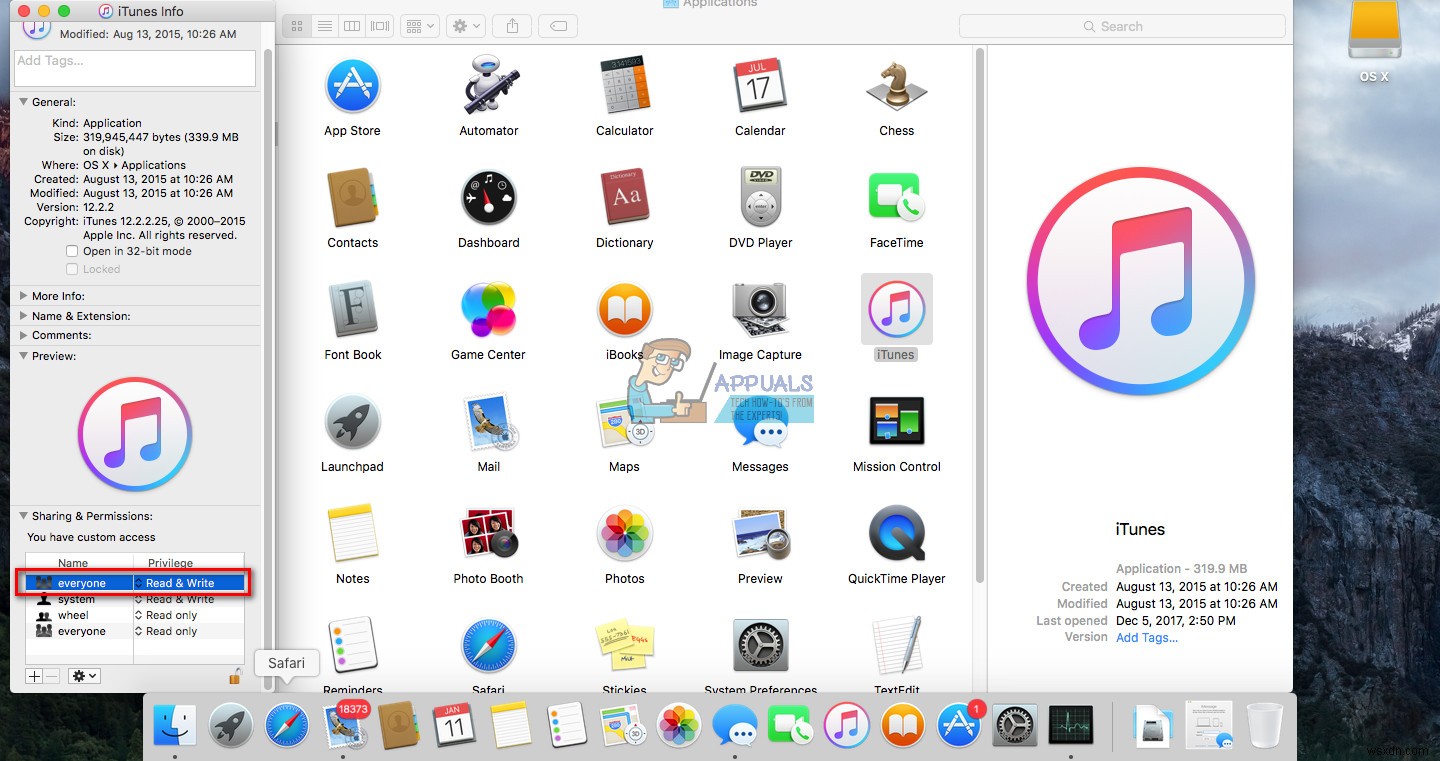Expand the More Info section
The image size is (1440, 761).
click(22, 295)
